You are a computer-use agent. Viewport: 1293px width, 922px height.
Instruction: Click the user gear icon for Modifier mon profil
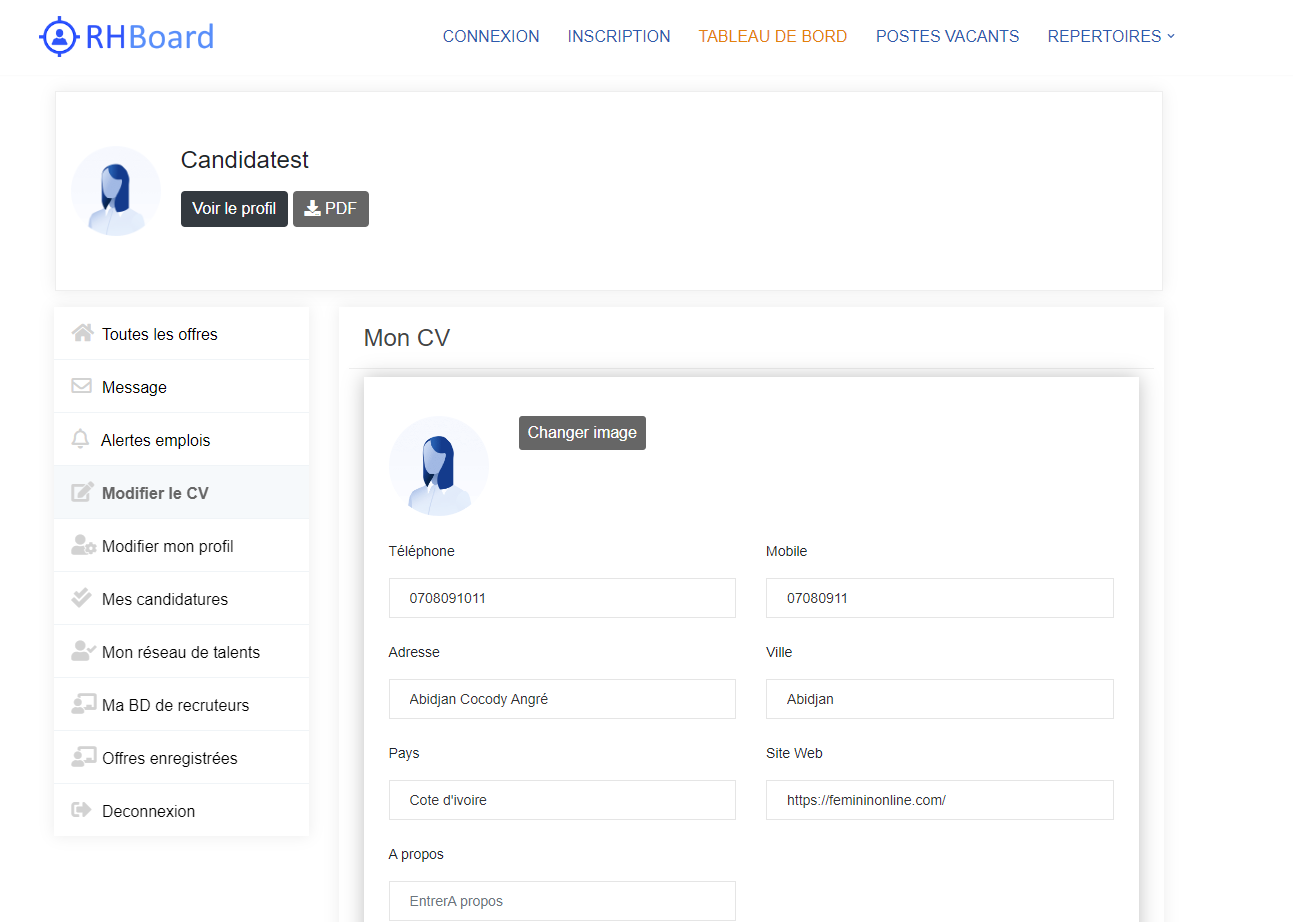point(83,545)
